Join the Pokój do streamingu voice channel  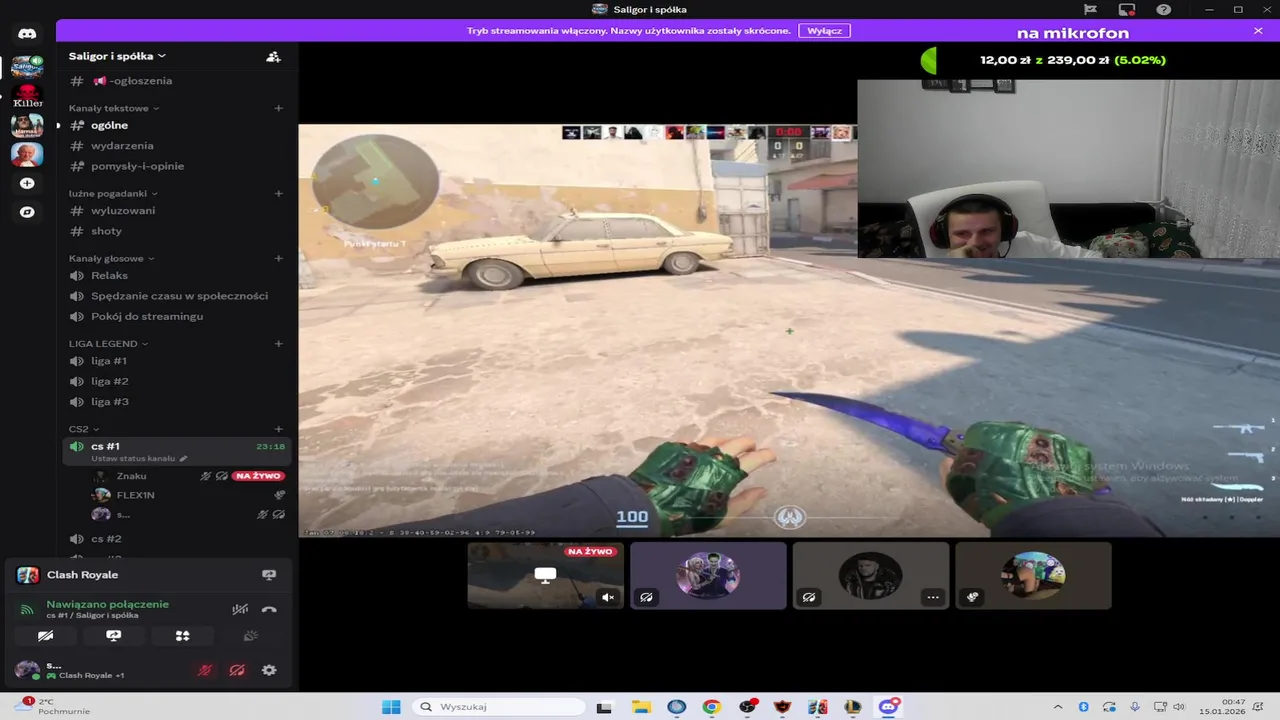(x=177, y=317)
